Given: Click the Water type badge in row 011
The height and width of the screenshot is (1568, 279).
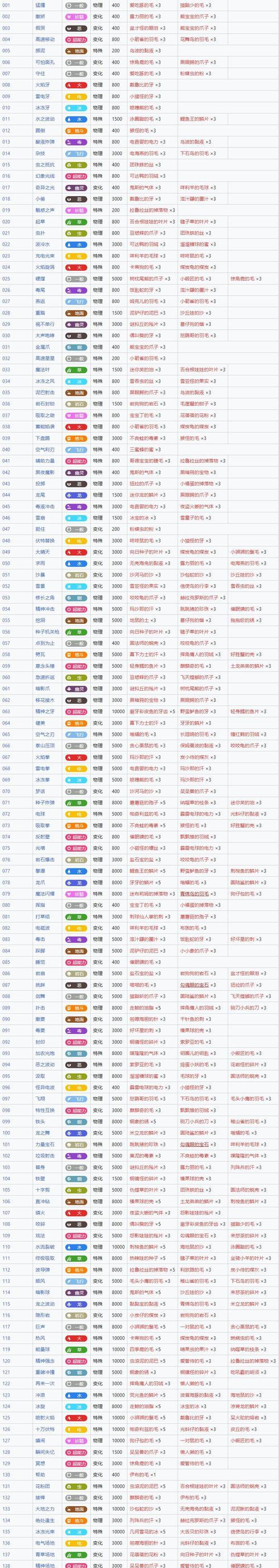Looking at the screenshot, I should (75, 119).
